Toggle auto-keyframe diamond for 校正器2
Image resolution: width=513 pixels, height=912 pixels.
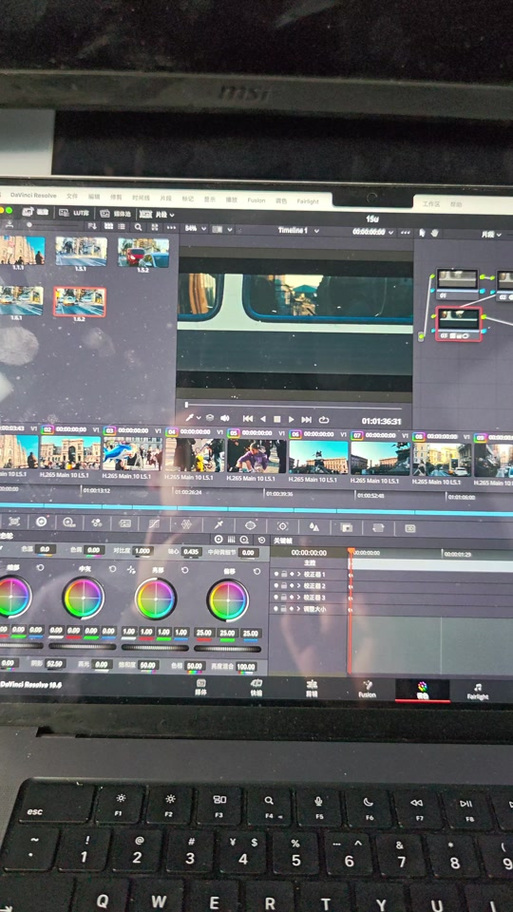291,586
